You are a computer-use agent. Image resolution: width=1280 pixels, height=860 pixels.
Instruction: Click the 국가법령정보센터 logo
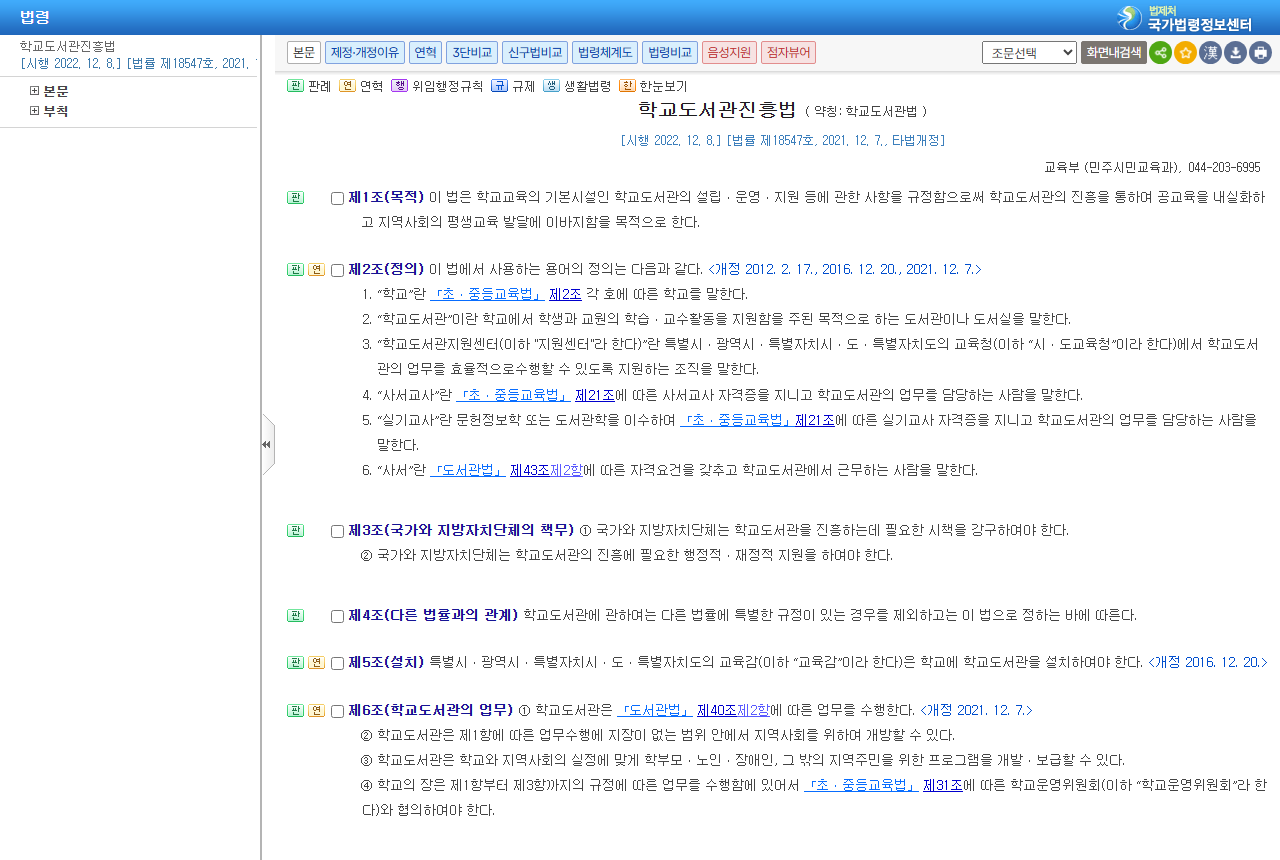point(1184,18)
